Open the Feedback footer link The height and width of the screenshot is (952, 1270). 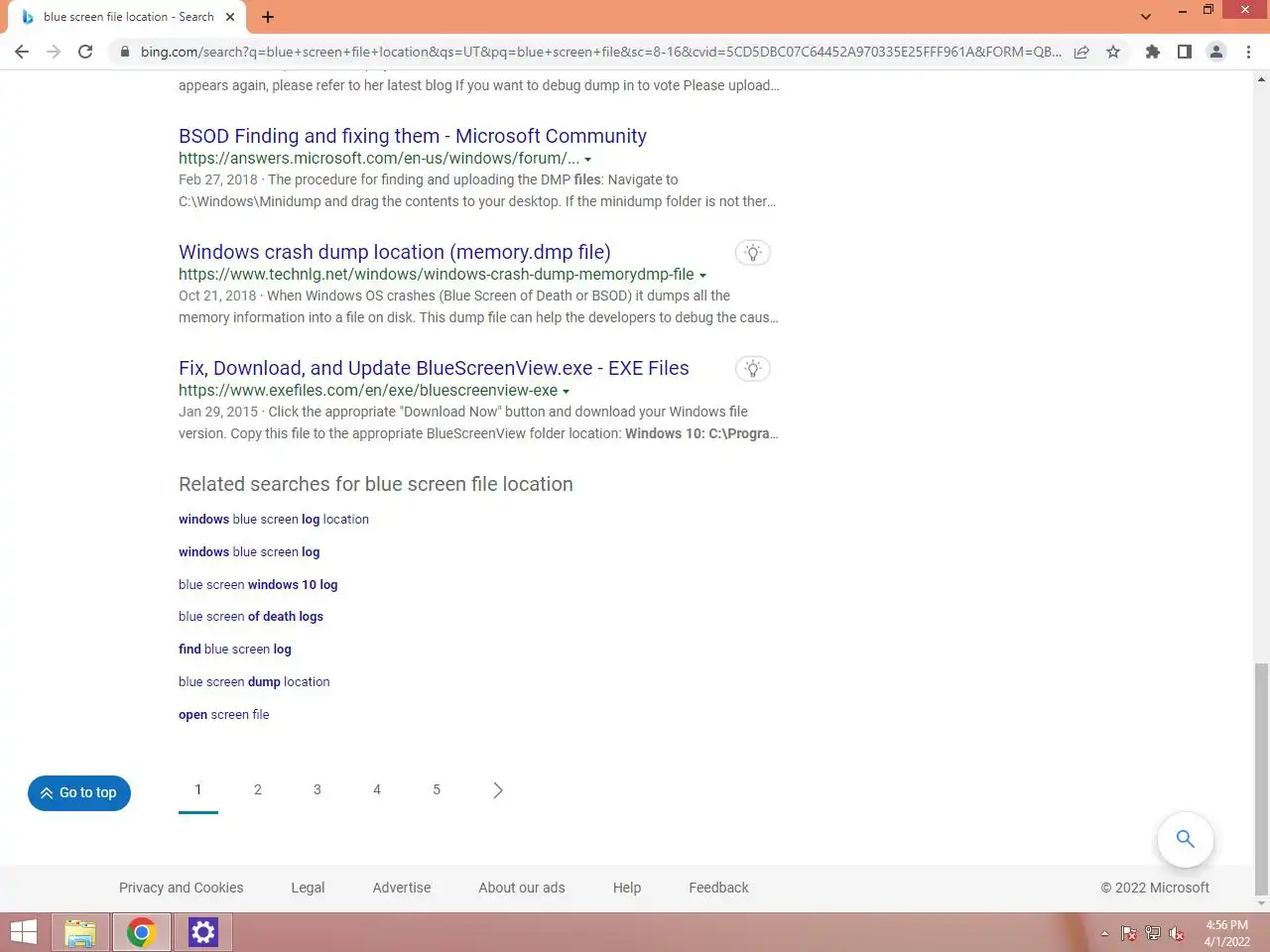pyautogui.click(x=718, y=888)
